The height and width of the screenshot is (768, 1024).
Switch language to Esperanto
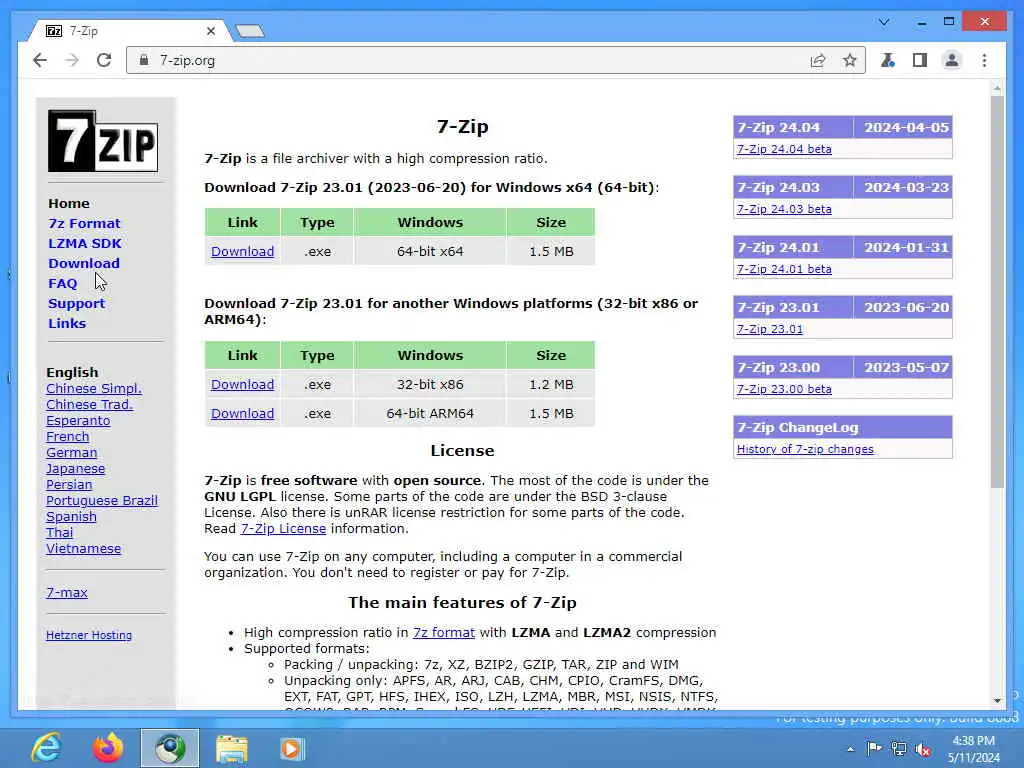pos(78,421)
